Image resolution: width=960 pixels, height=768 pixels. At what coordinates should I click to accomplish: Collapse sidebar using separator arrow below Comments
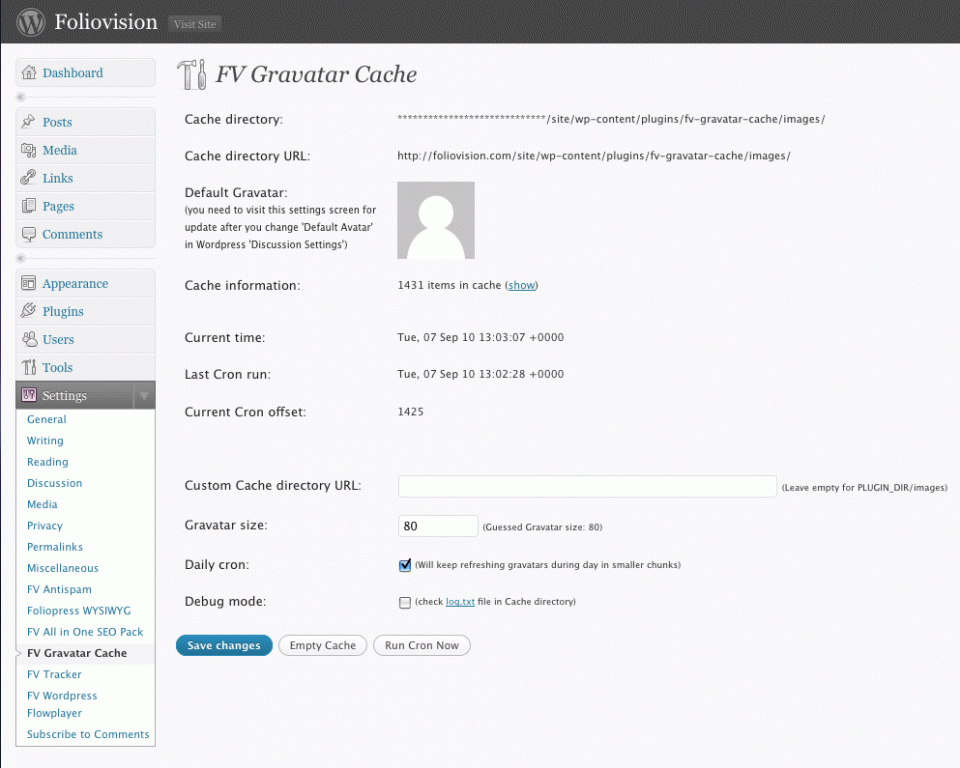tap(21, 259)
